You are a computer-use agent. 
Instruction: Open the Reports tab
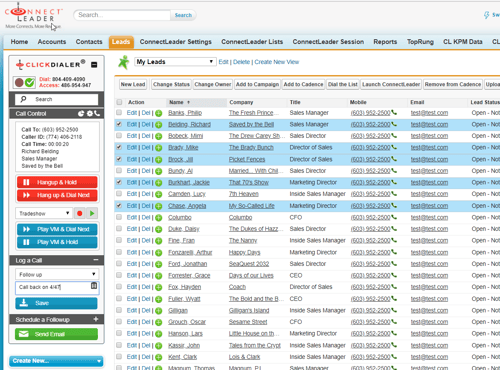[385, 42]
